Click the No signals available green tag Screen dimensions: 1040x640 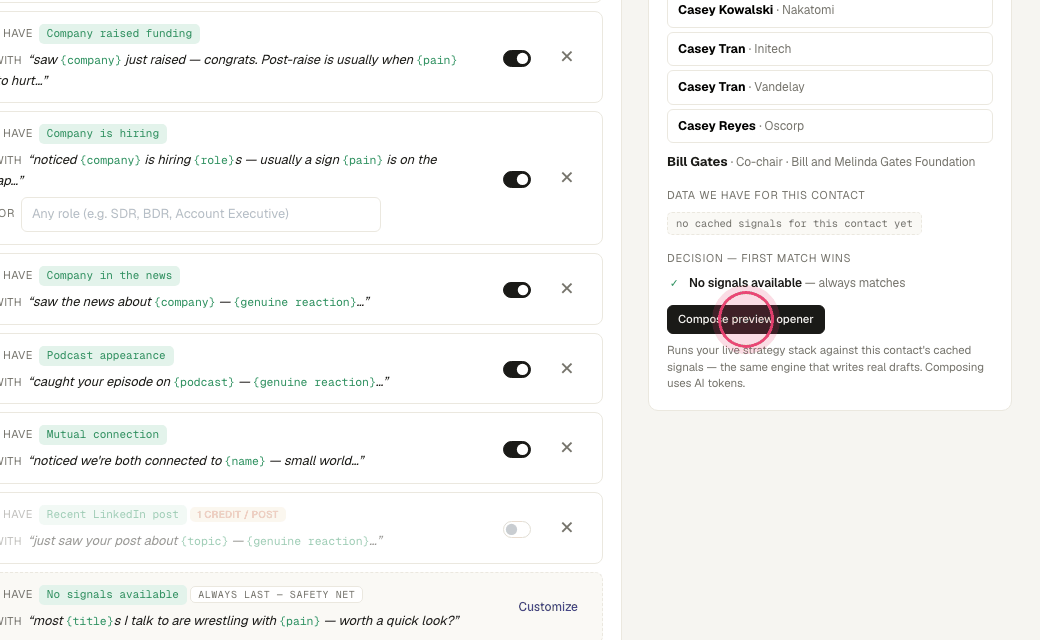[x=113, y=594]
